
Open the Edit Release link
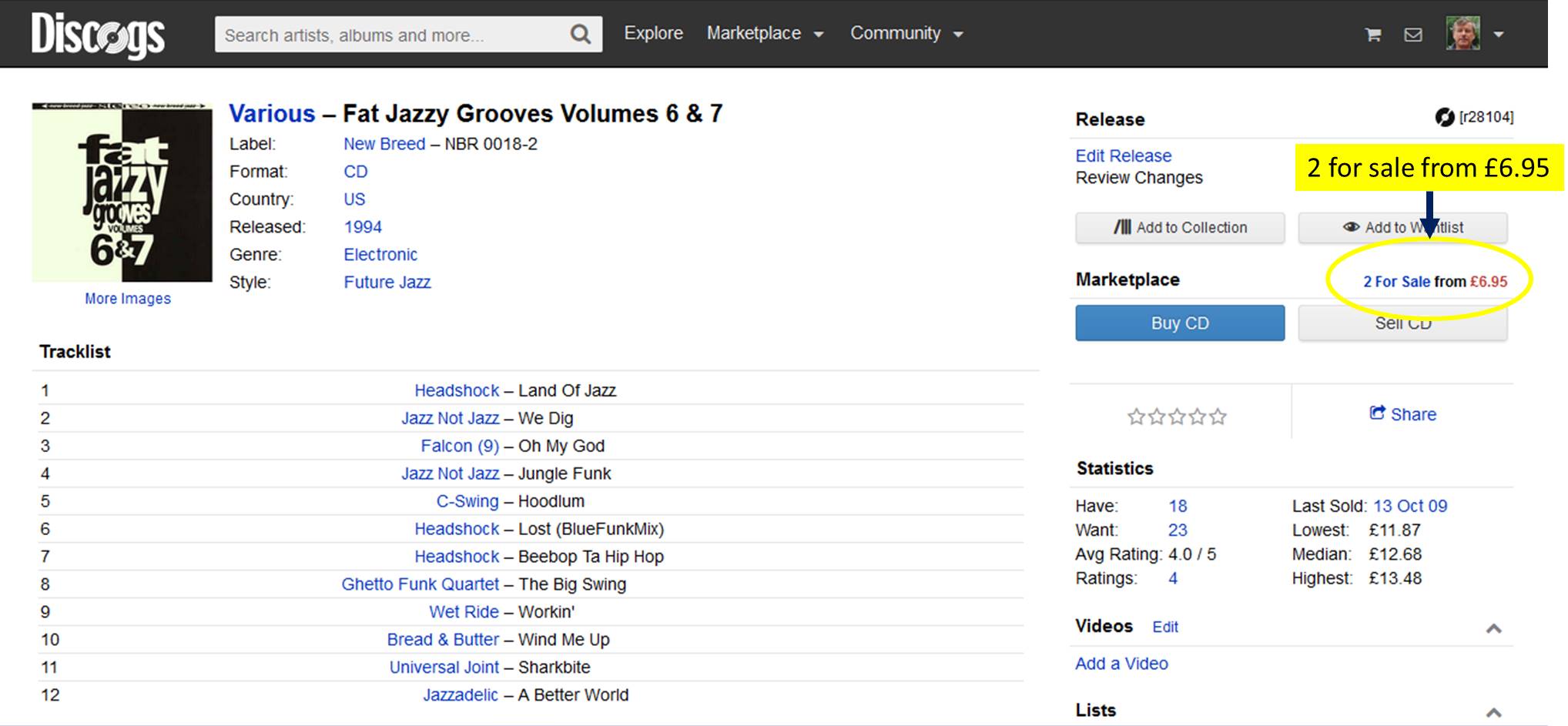coord(1123,156)
